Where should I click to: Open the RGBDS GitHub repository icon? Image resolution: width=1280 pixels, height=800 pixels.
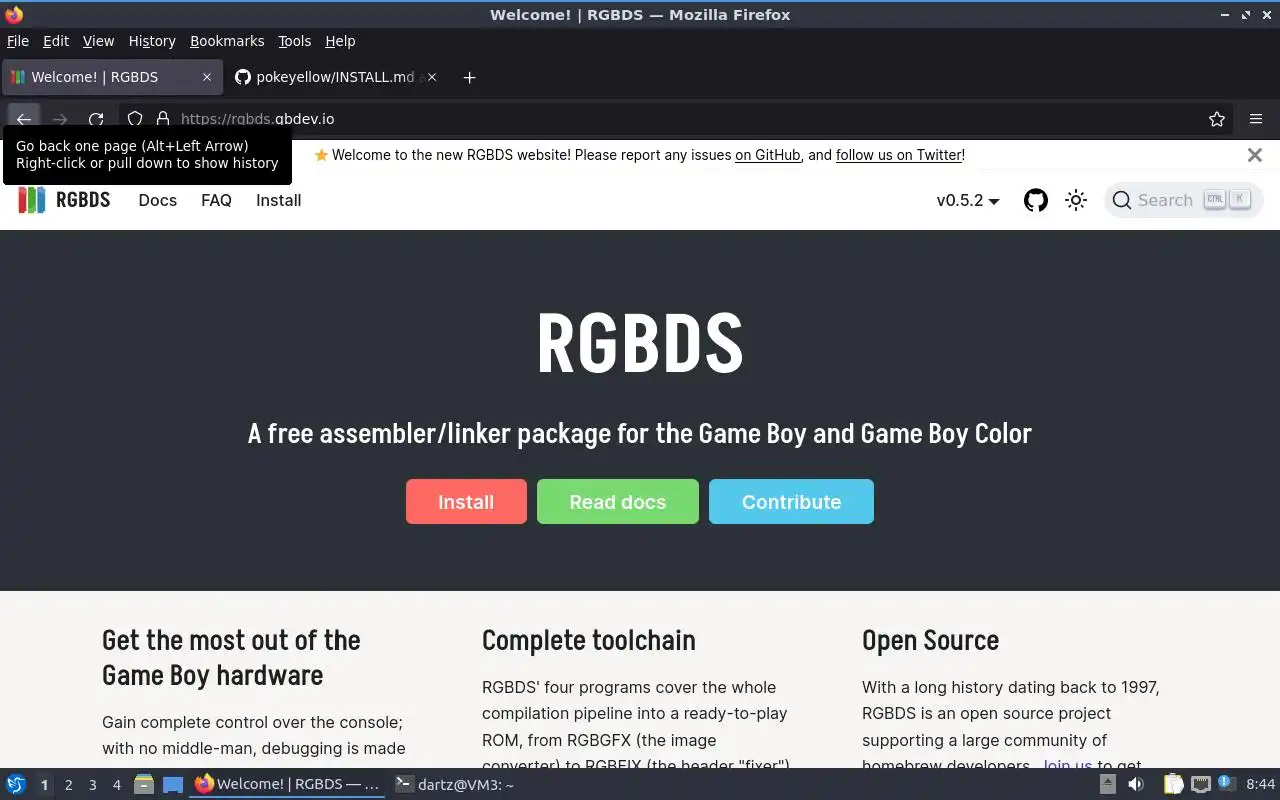(1036, 200)
